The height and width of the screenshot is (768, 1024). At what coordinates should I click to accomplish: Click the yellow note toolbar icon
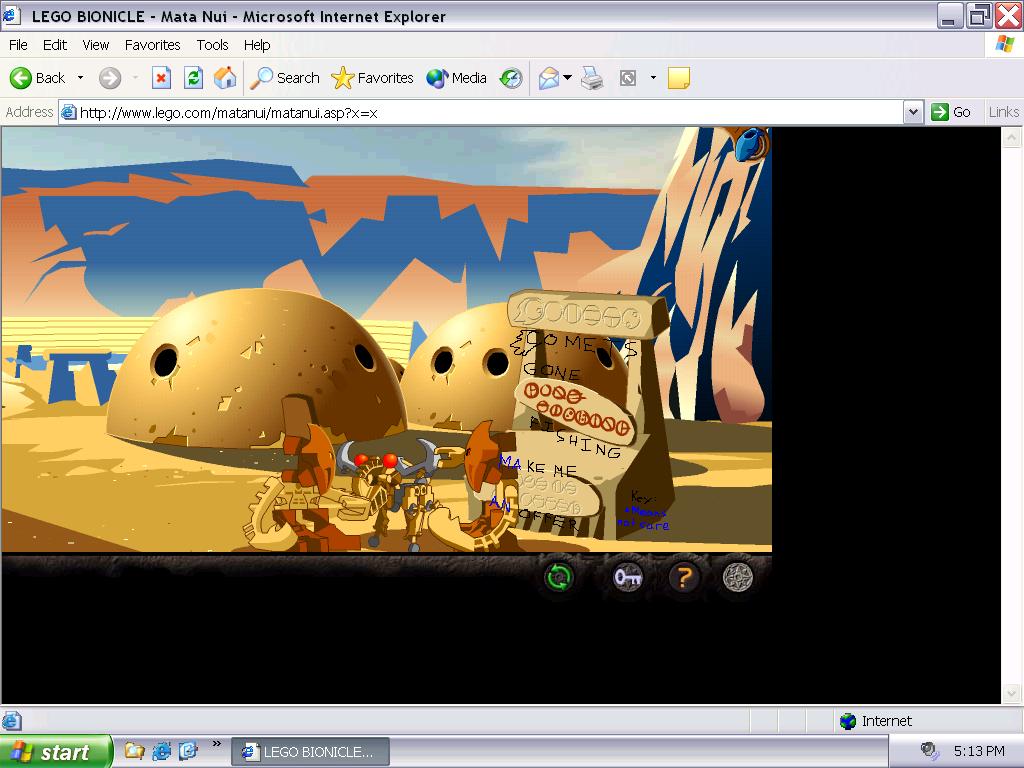pos(679,78)
